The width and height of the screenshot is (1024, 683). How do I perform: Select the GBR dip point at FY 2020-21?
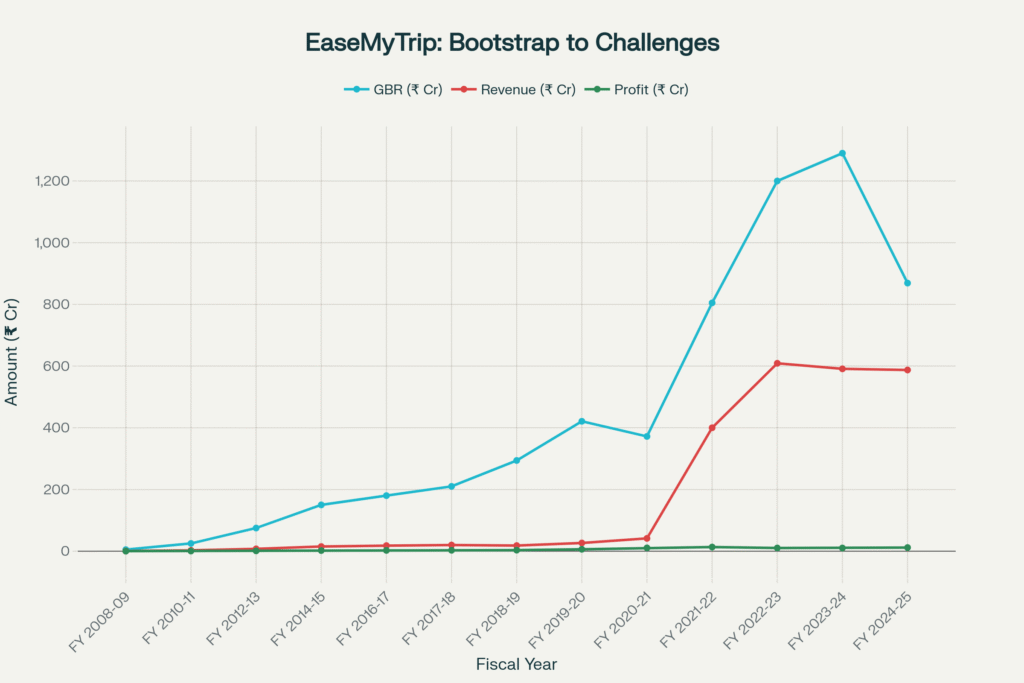[x=647, y=436]
